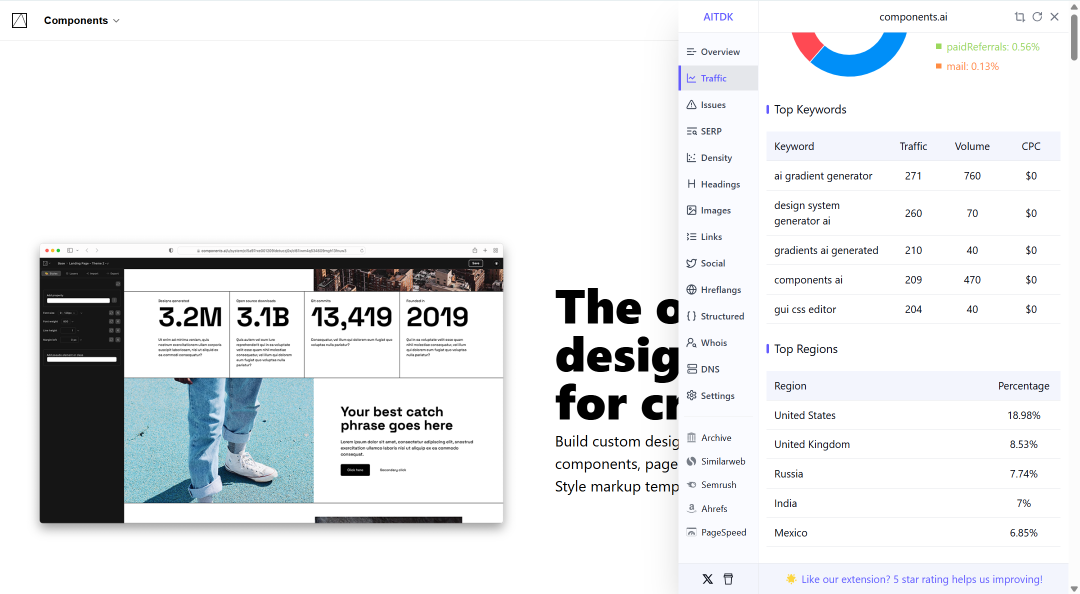
Task: Select keyword 'design system generator ai'
Action: tap(807, 213)
